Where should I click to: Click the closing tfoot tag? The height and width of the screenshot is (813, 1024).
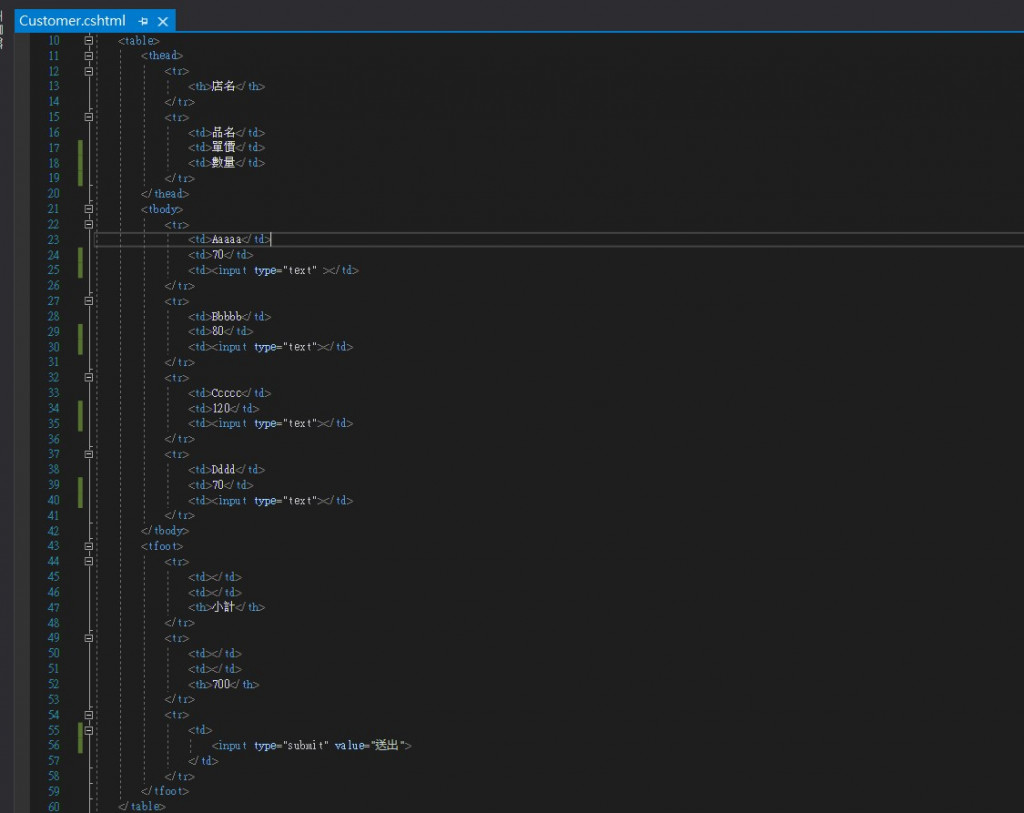pyautogui.click(x=165, y=791)
